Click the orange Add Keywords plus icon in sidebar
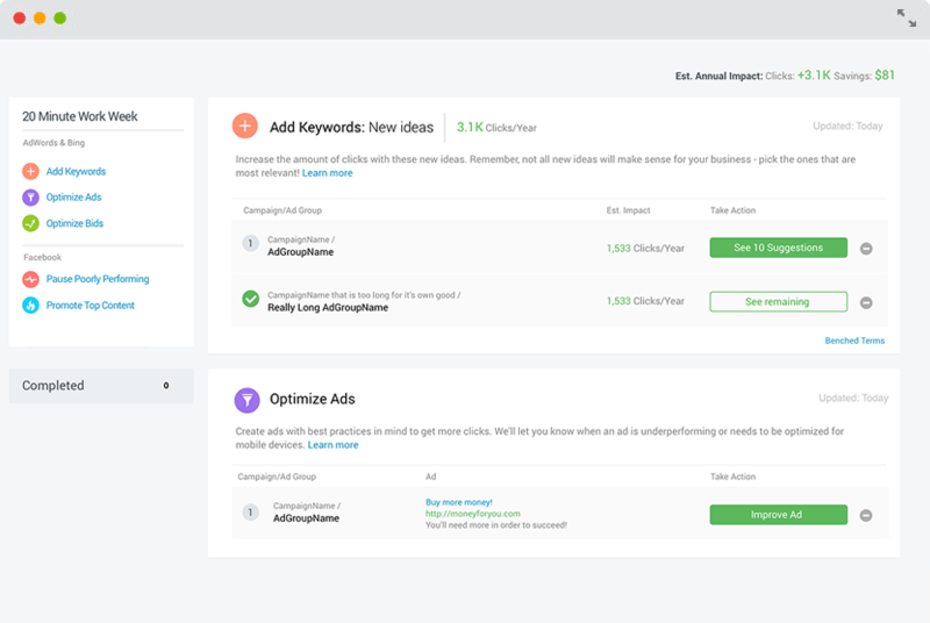Image resolution: width=930 pixels, height=623 pixels. pos(31,171)
